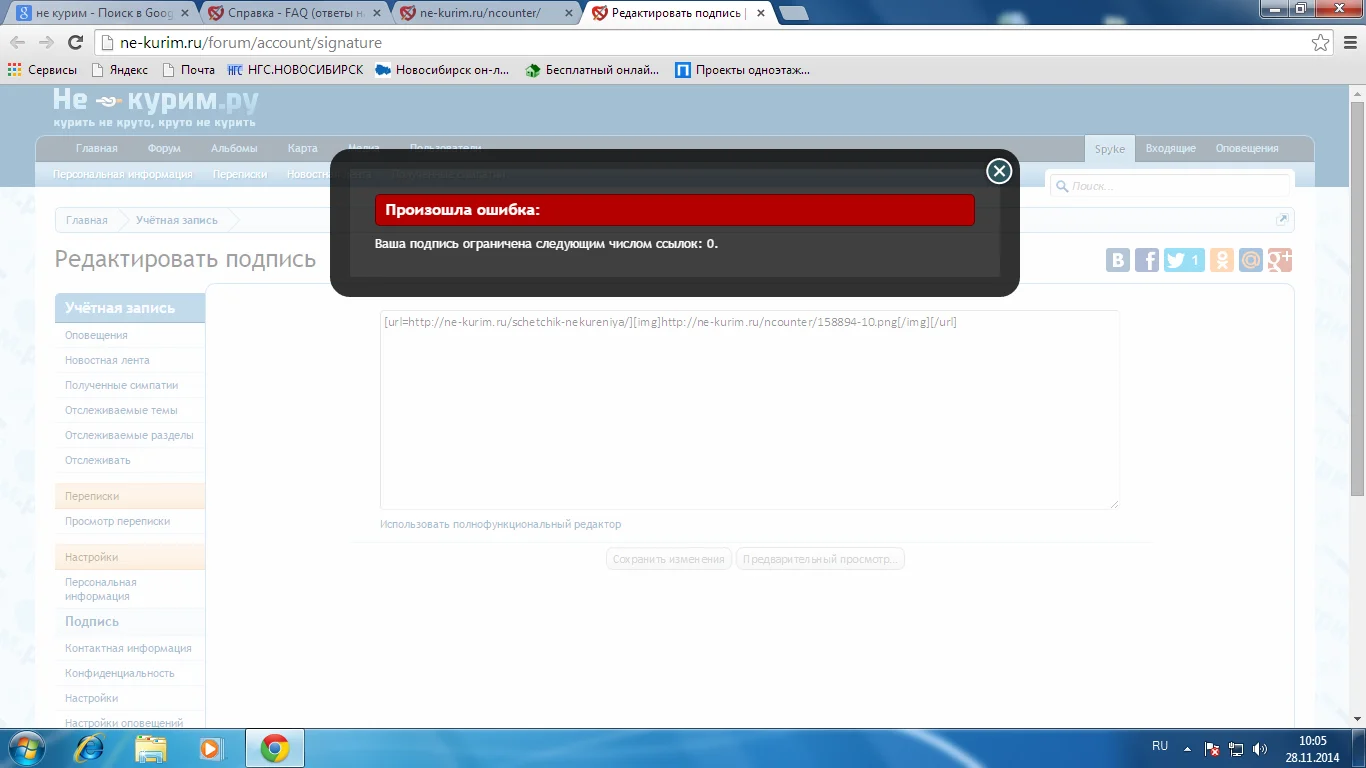Viewport: 1366px width, 768px height.
Task: Open the Яндекс bookmark
Action: [119, 70]
